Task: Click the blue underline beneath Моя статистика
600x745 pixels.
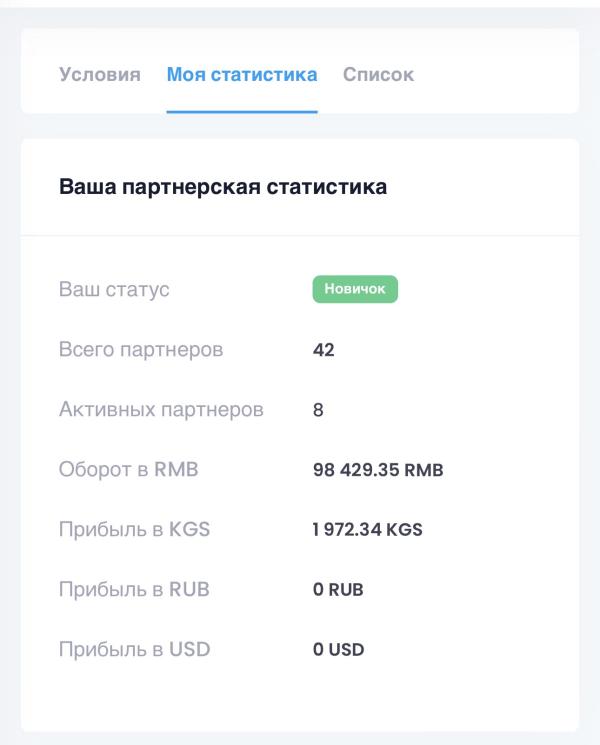Action: tap(242, 112)
